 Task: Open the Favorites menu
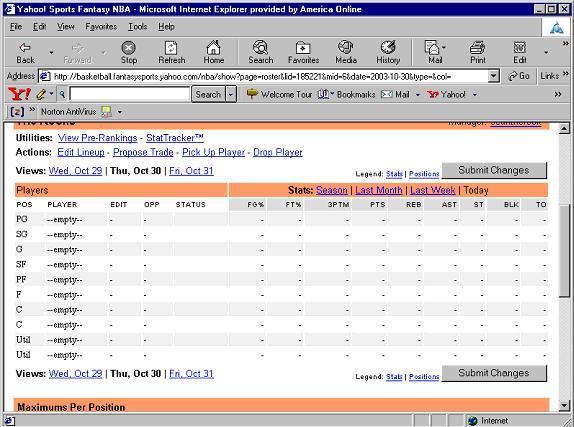pos(101,27)
